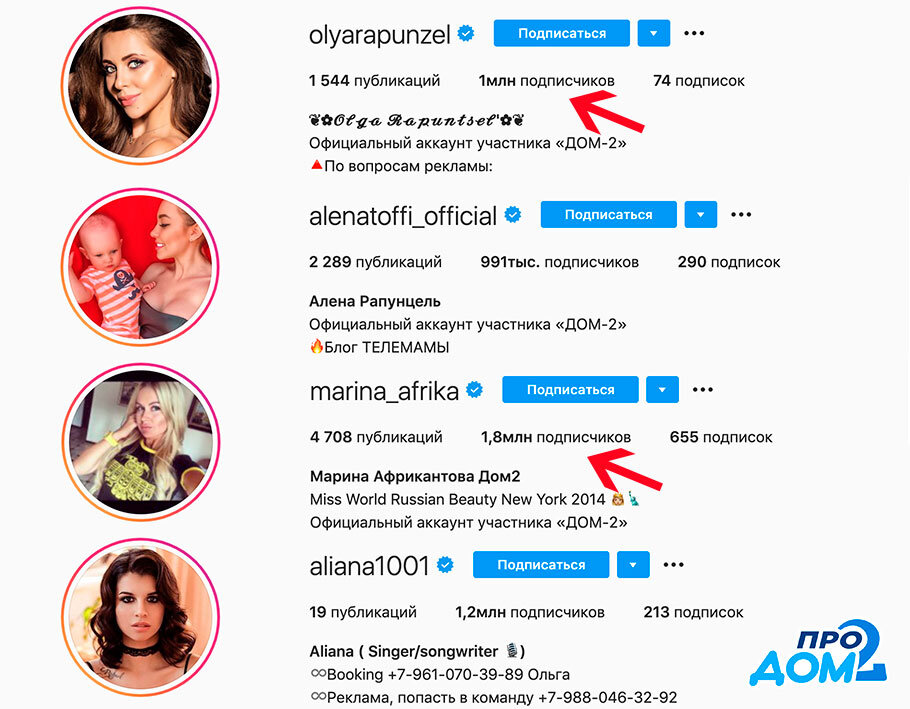Open aliana1001's profile photo
910x709 pixels.
[141, 617]
